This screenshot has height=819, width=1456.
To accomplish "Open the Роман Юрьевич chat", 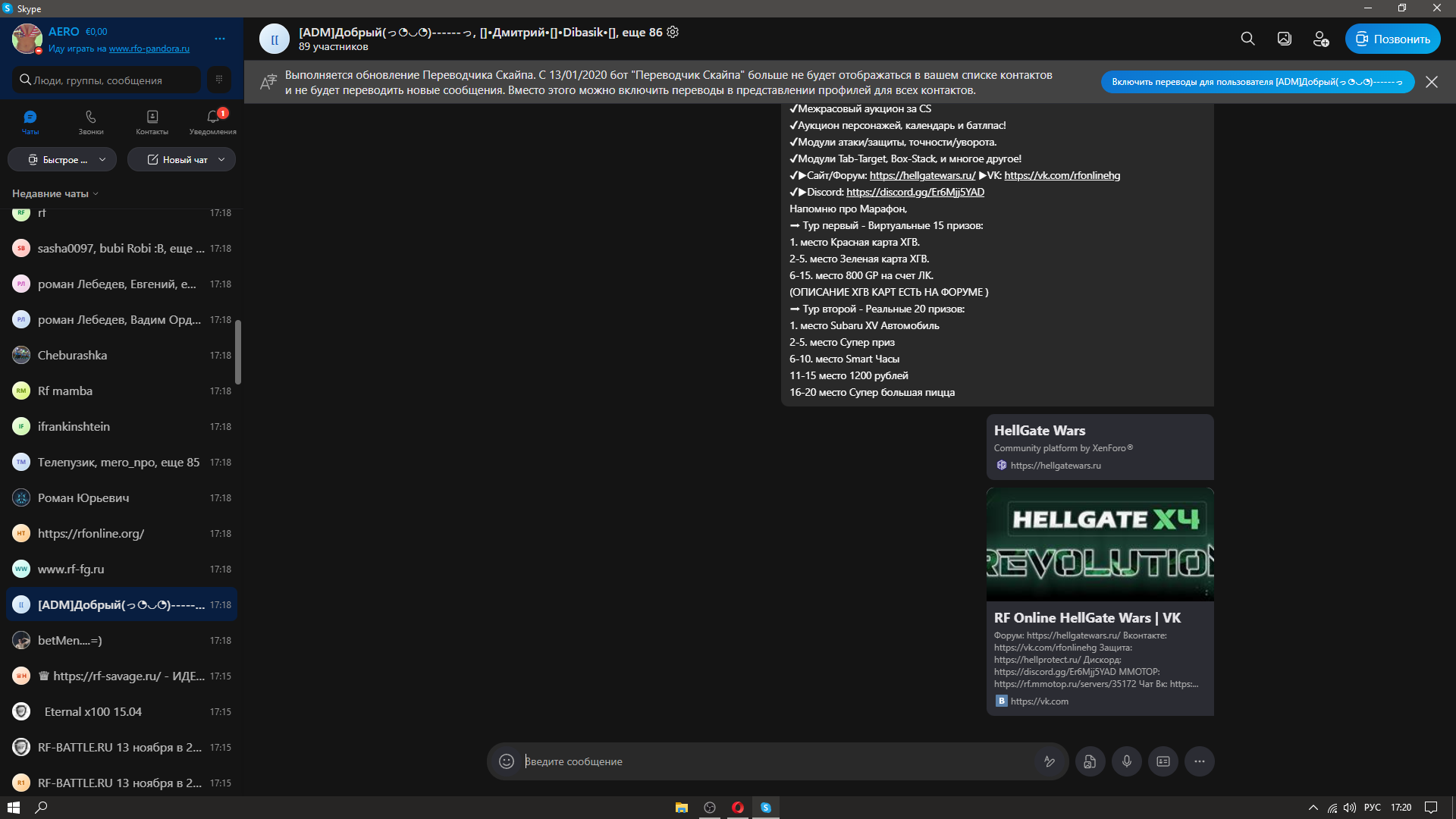I will point(121,497).
